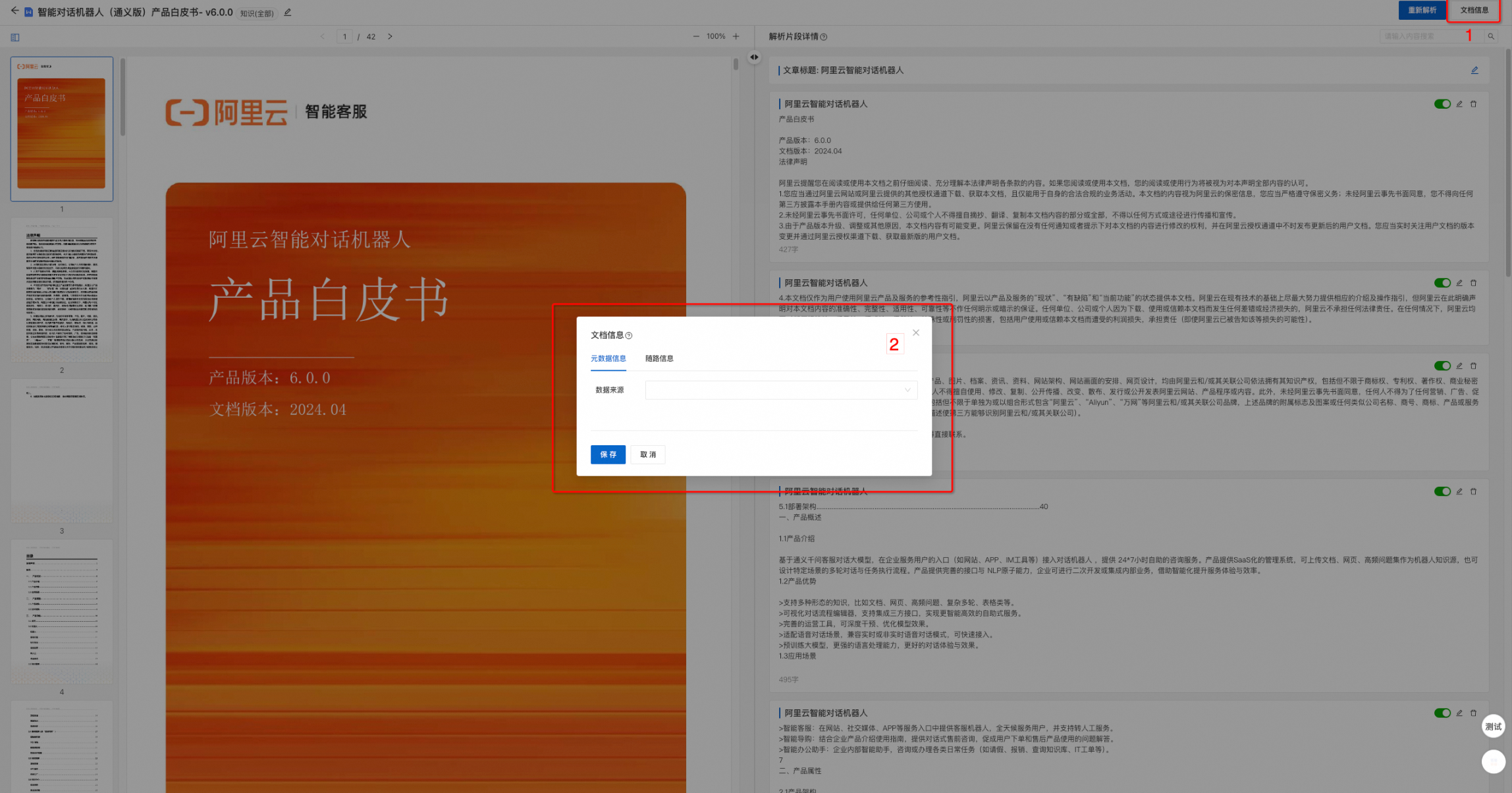
Task: Switch off the 5.1部署架构 fragment toggle
Action: click(x=1442, y=492)
